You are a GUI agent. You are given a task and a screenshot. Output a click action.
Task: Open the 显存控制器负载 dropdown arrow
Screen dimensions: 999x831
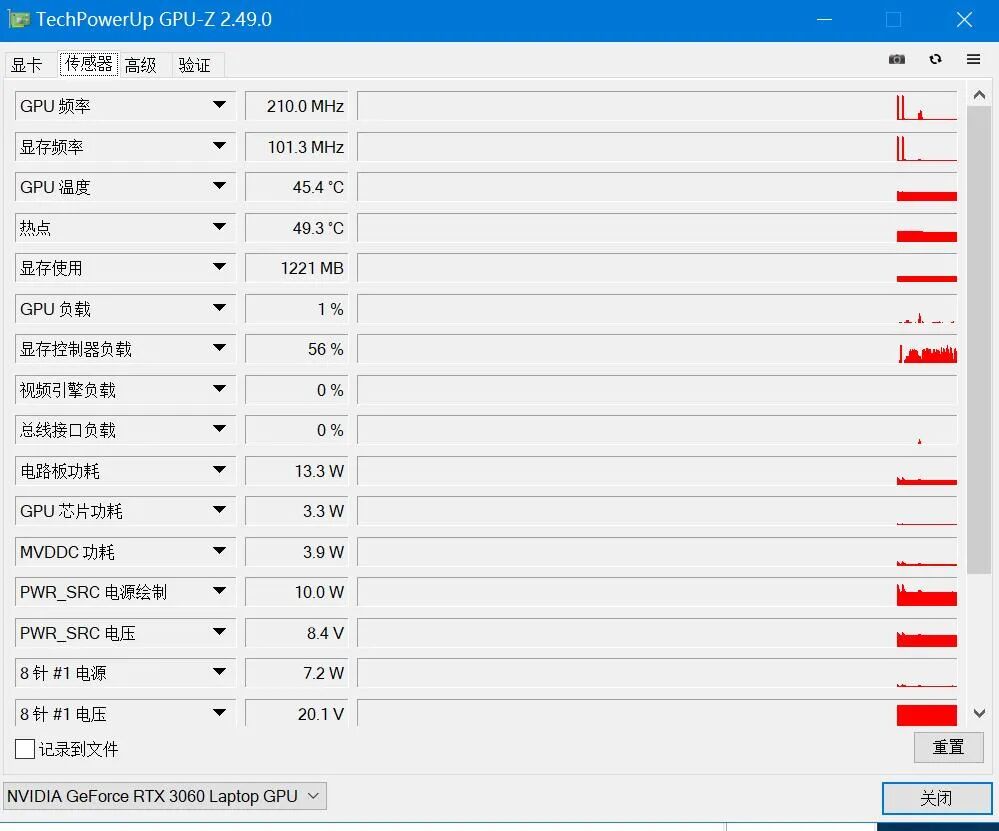pyautogui.click(x=219, y=348)
